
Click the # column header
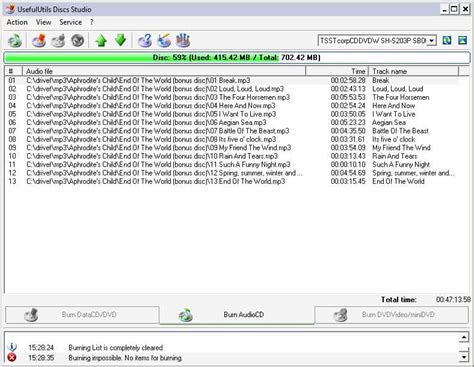pyautogui.click(x=13, y=71)
